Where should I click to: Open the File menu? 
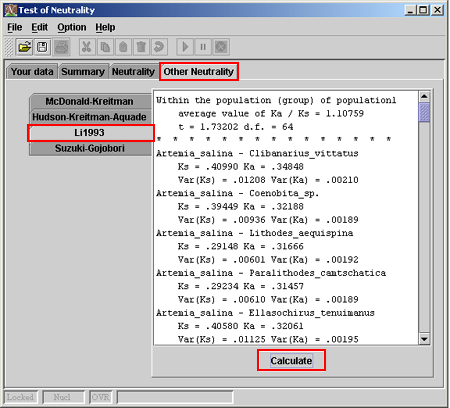[x=15, y=27]
